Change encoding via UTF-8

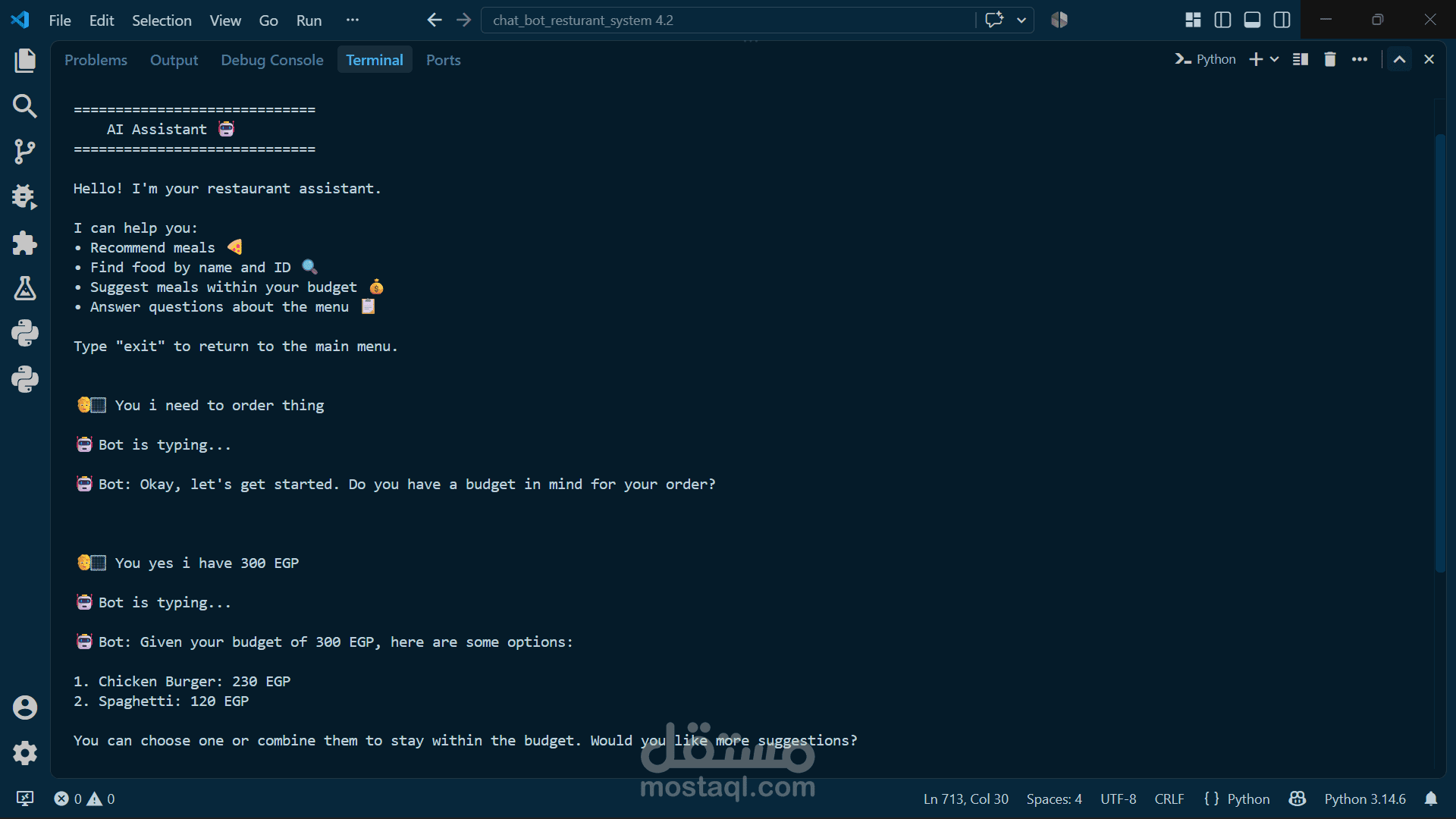pos(1118,799)
